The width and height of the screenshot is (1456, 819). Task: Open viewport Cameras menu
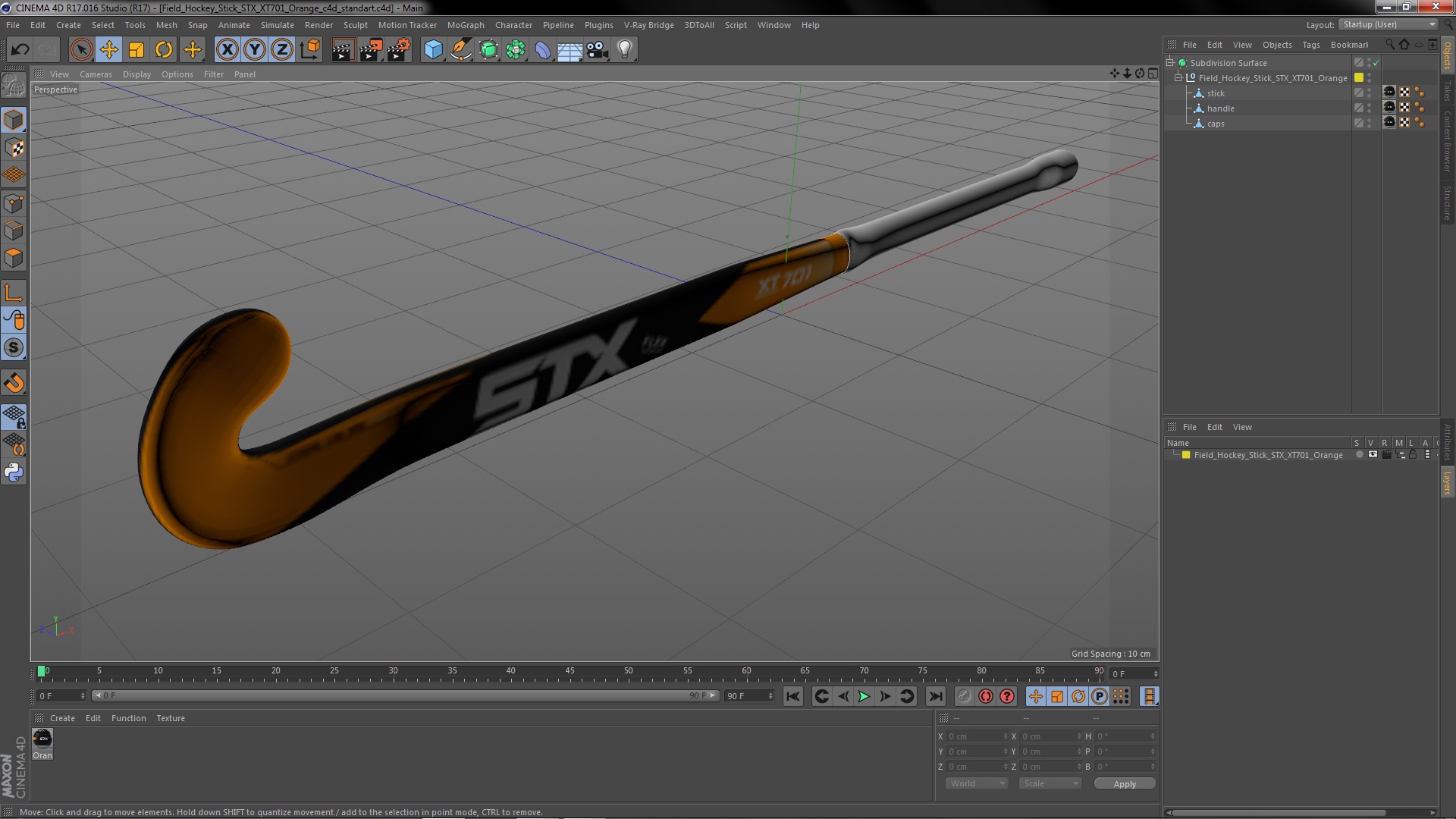[x=96, y=74]
